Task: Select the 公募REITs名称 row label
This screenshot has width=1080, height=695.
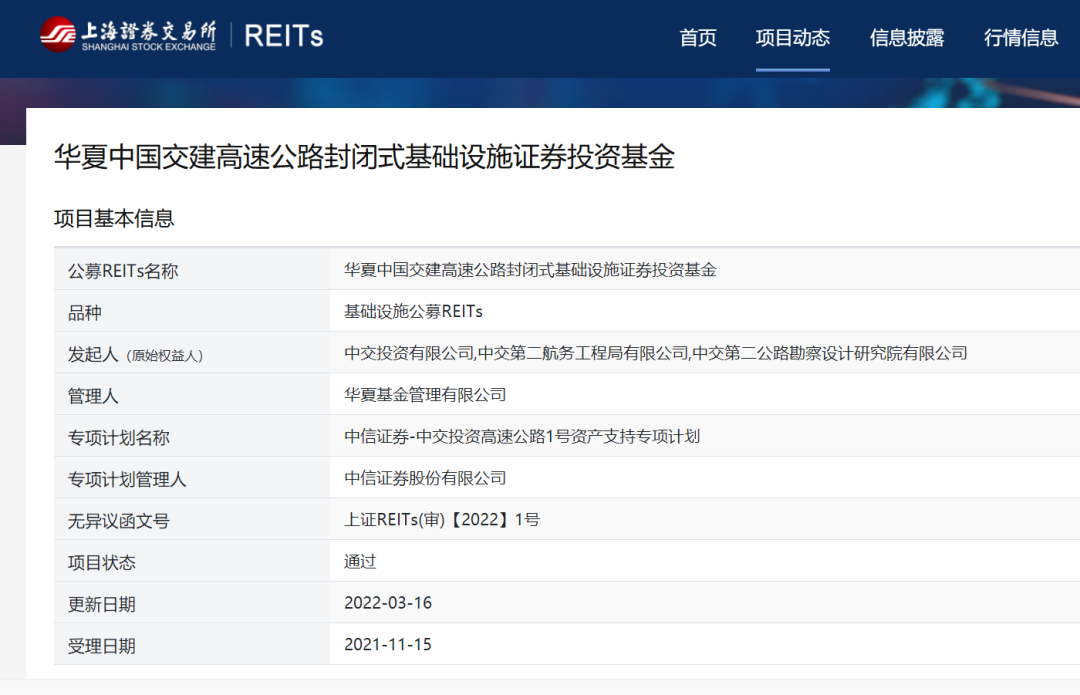Action: [123, 271]
